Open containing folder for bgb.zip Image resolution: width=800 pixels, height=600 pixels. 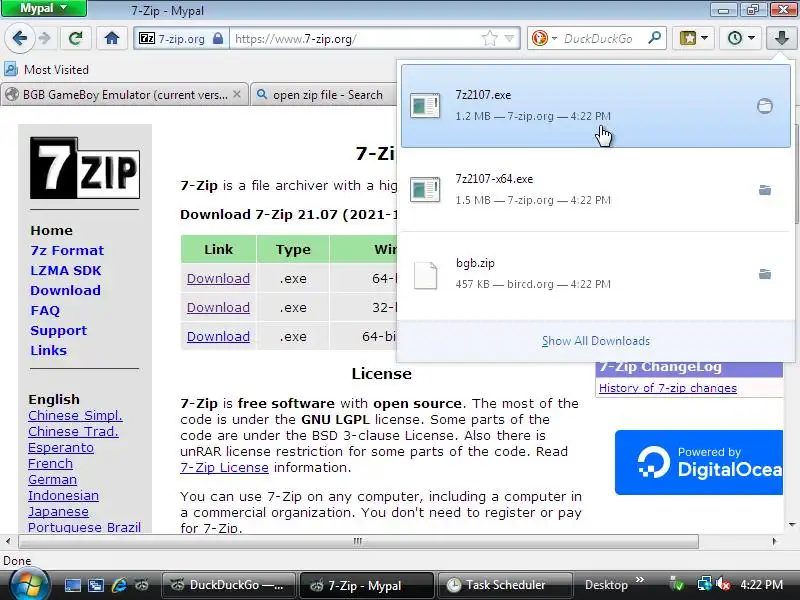tap(765, 274)
